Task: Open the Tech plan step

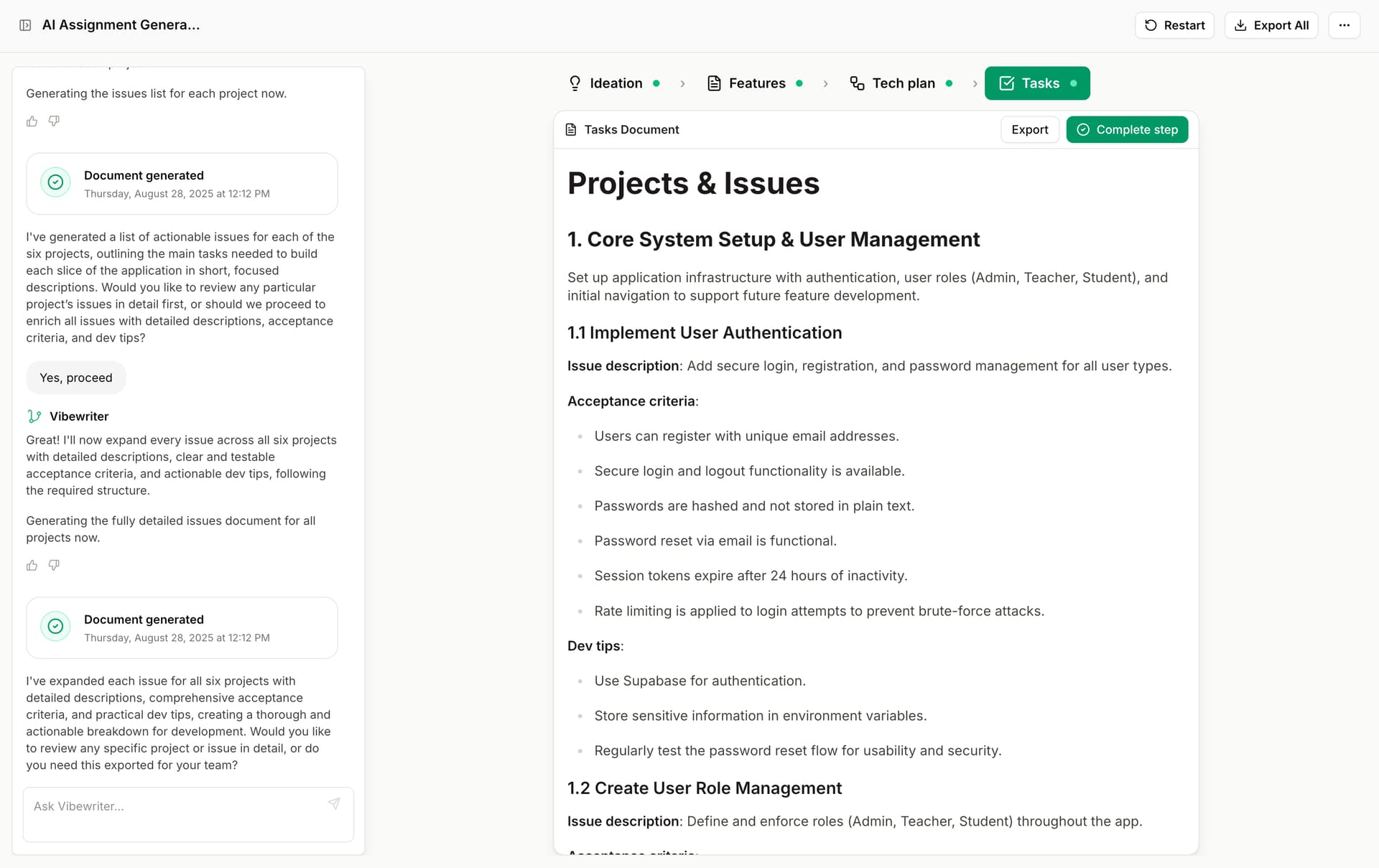Action: [902, 83]
